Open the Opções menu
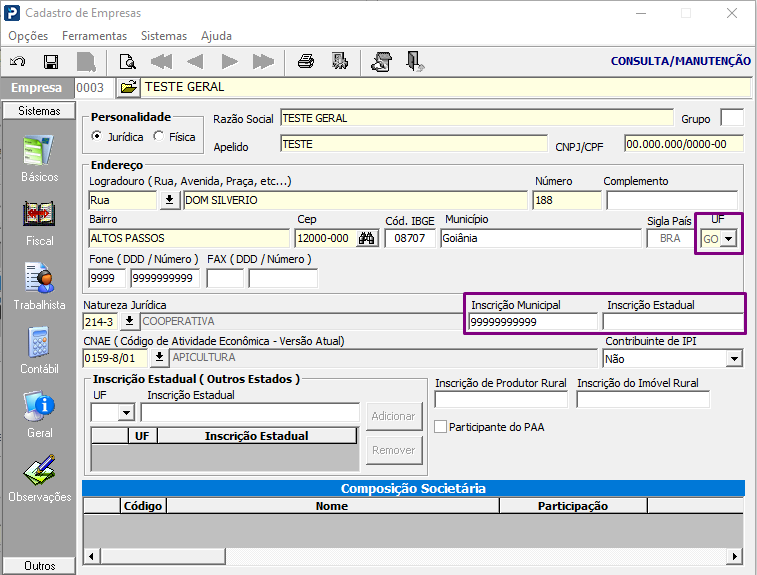The image size is (757, 575). (x=28, y=36)
